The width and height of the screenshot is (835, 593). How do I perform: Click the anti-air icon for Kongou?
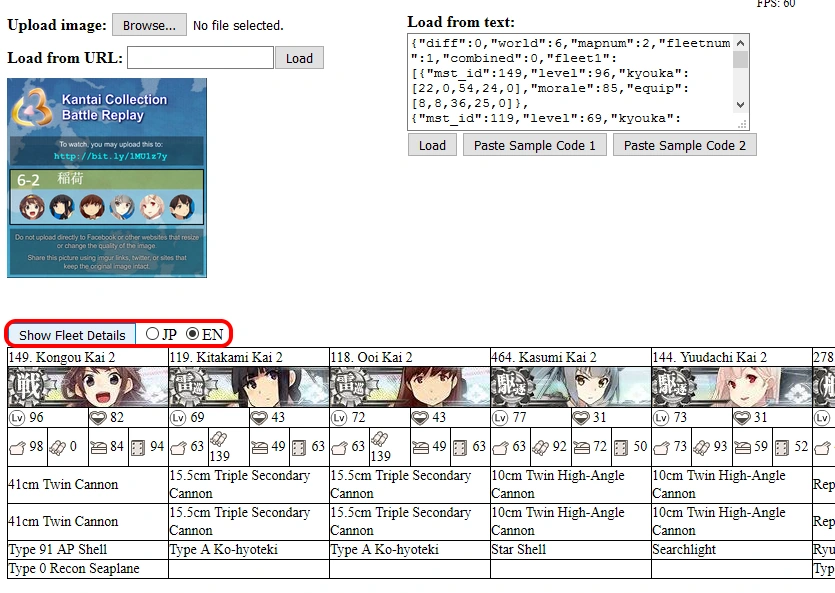(99, 448)
